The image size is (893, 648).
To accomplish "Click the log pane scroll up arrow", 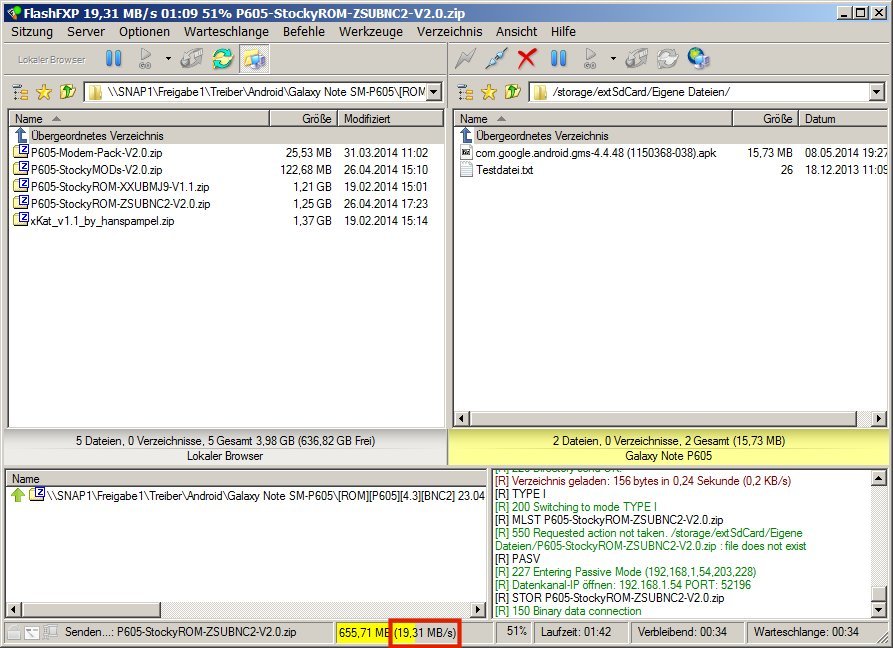I will click(x=879, y=478).
